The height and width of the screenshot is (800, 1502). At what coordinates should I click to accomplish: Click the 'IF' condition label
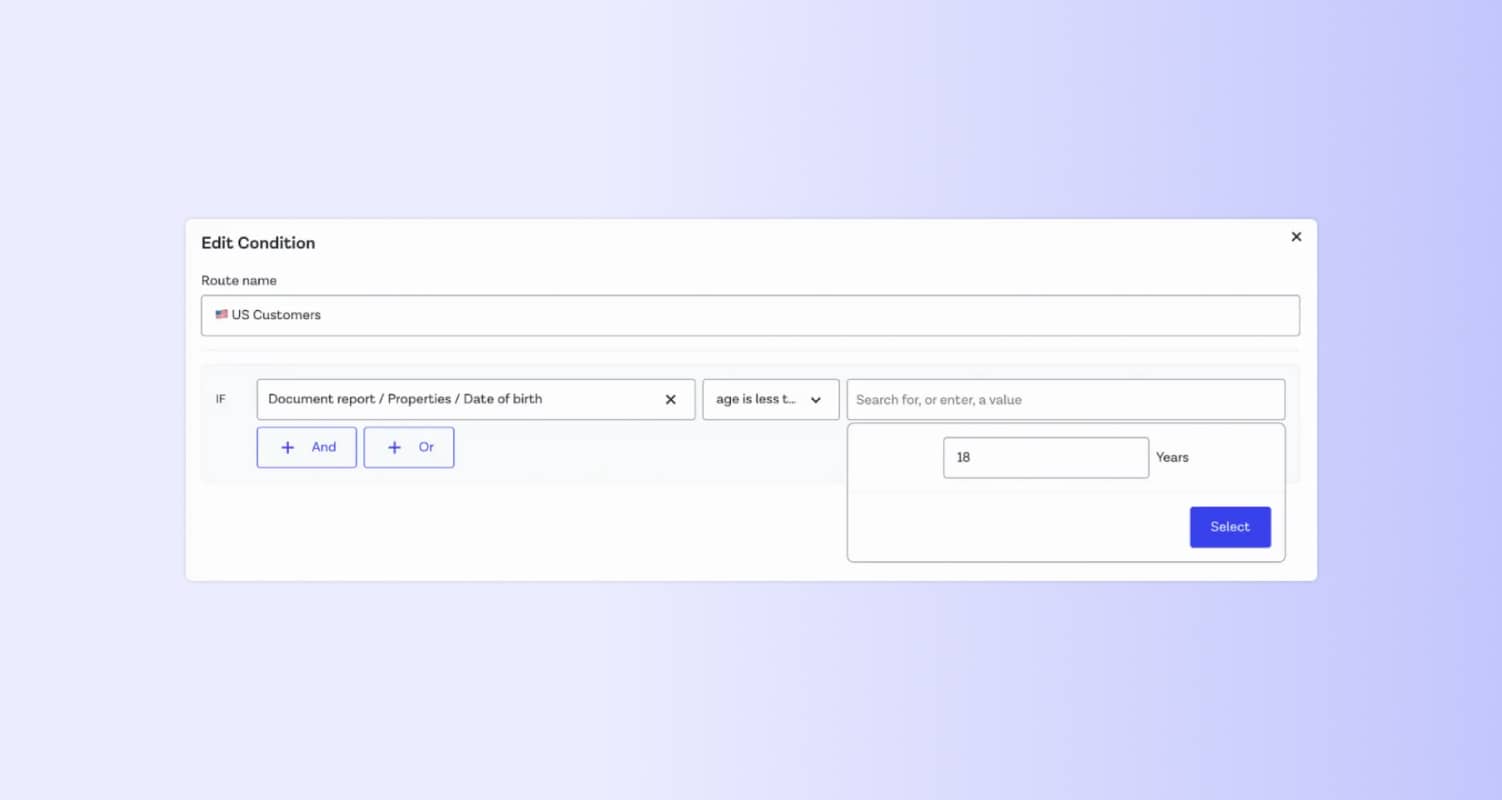(x=221, y=399)
